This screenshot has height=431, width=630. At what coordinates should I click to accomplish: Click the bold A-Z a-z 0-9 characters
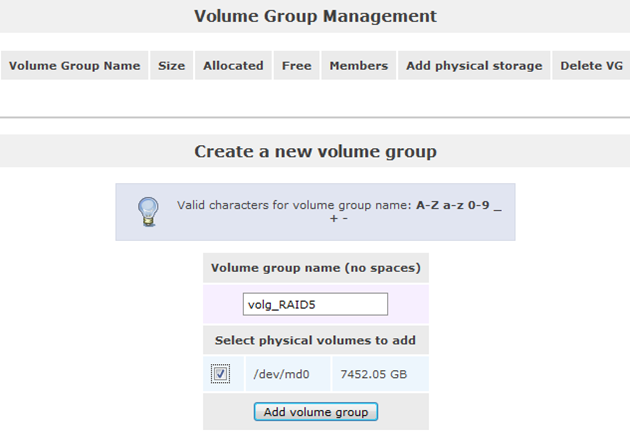point(453,205)
